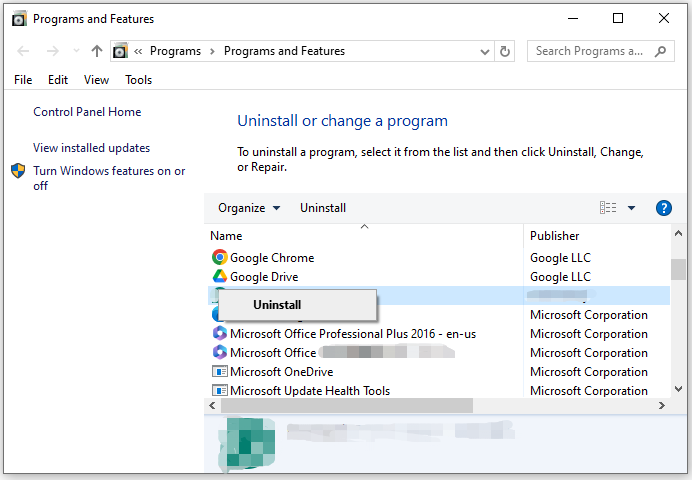The image size is (692, 480).
Task: Click the address bar location icon
Action: (x=120, y=51)
